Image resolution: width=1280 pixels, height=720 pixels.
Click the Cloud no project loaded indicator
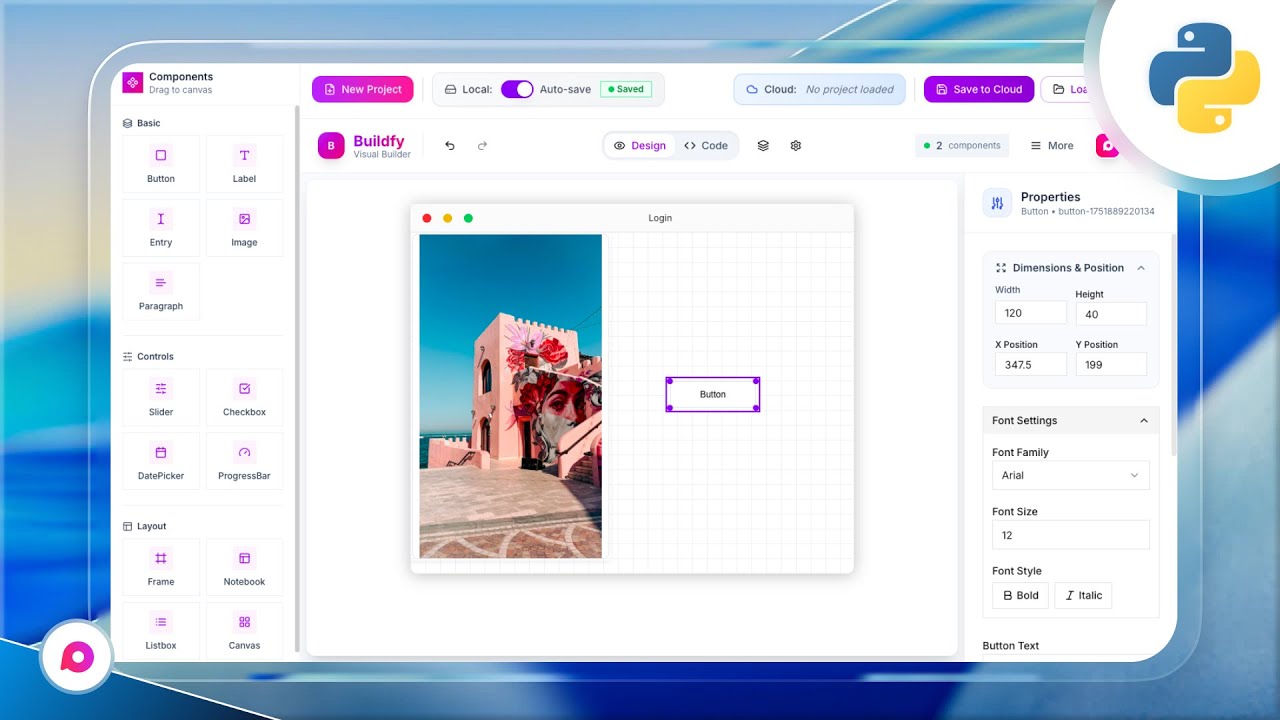click(x=820, y=89)
